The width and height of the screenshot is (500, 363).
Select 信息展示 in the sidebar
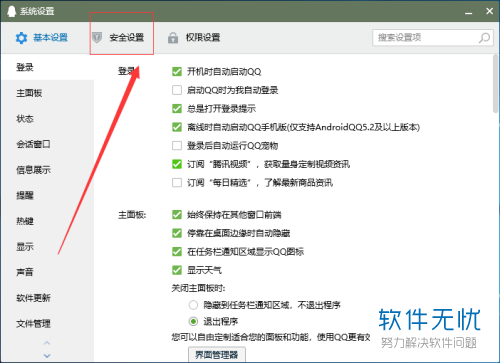click(47, 170)
